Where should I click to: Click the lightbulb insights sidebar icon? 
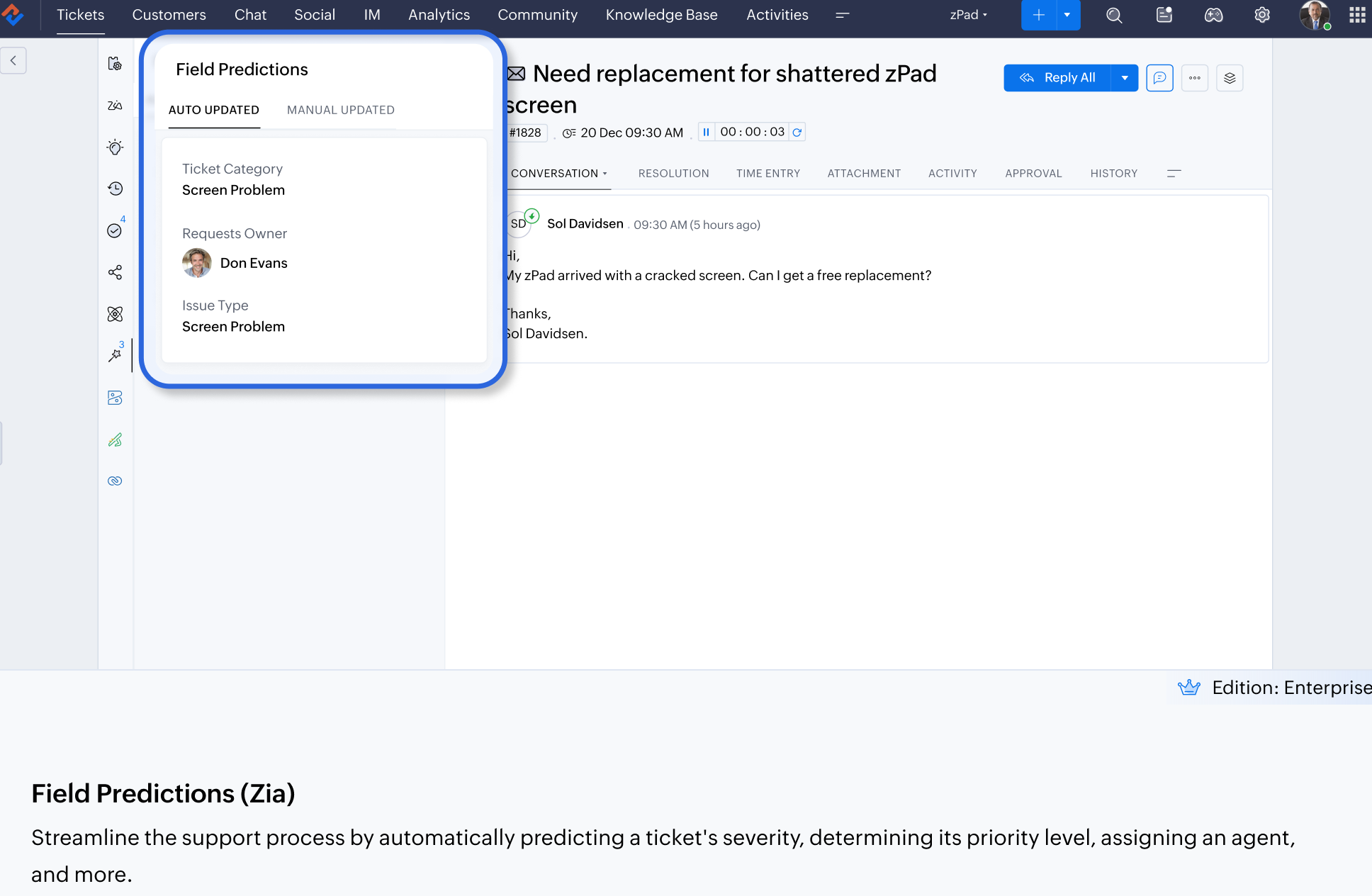pos(115,147)
